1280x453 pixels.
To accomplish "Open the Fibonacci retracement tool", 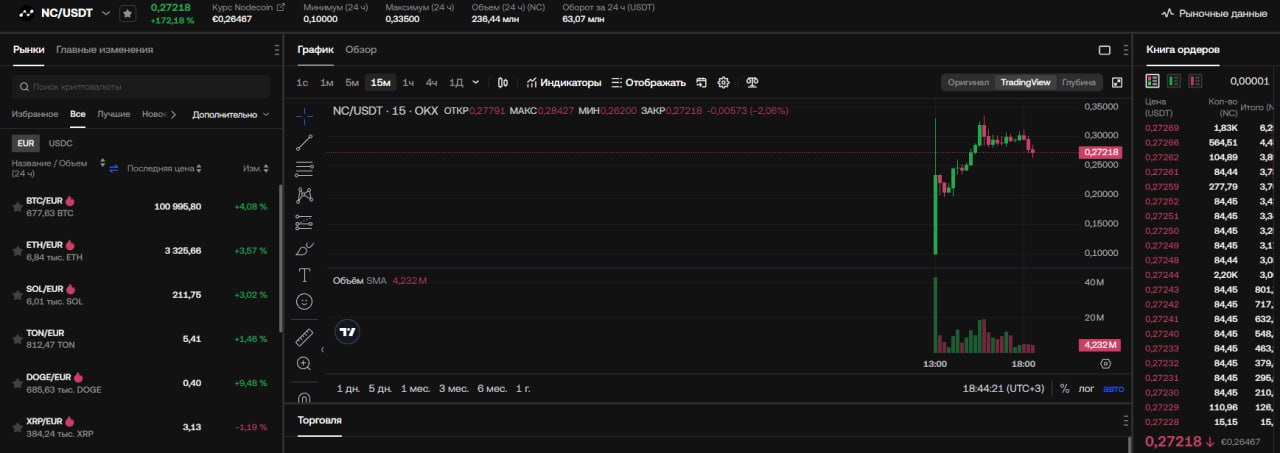I will click(x=304, y=169).
